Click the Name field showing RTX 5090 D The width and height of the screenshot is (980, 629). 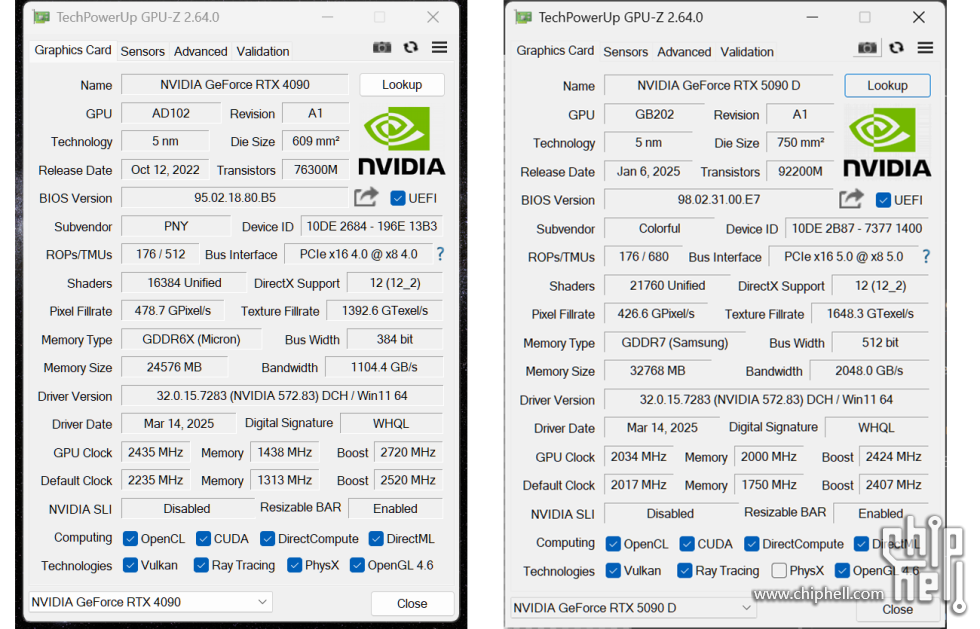(719, 86)
